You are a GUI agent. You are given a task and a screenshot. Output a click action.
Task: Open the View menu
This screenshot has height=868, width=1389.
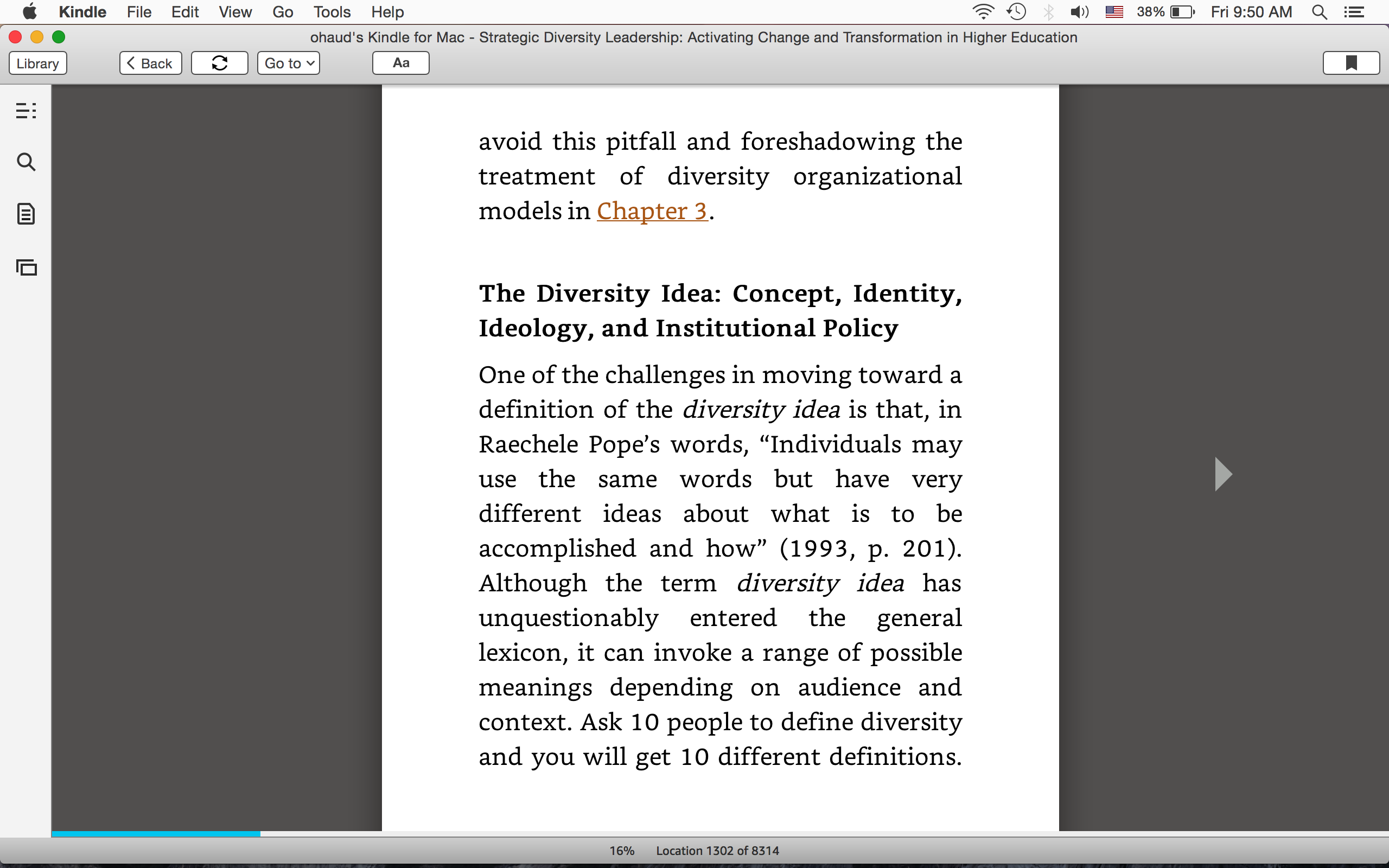tap(235, 12)
